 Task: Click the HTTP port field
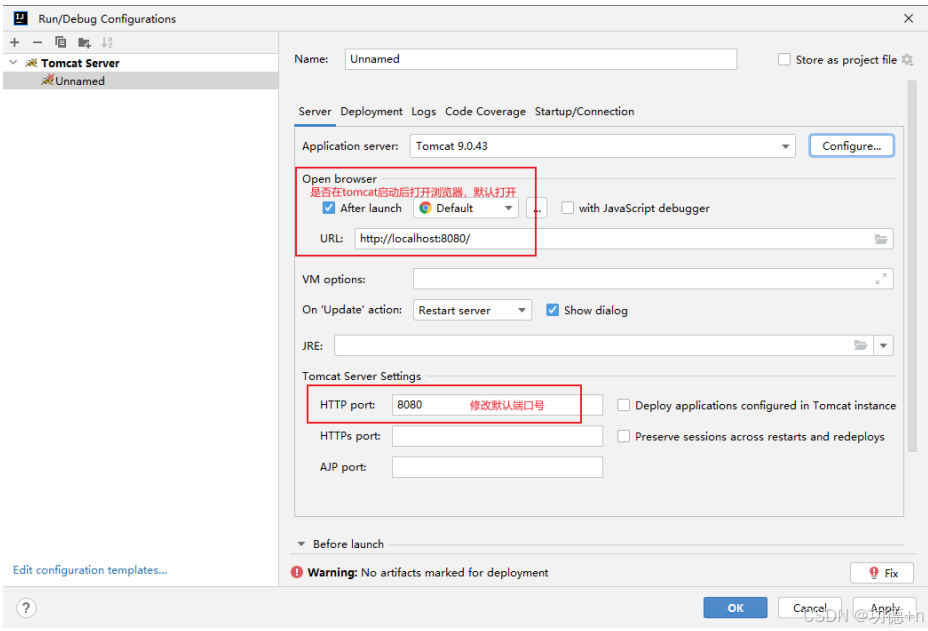(x=497, y=405)
